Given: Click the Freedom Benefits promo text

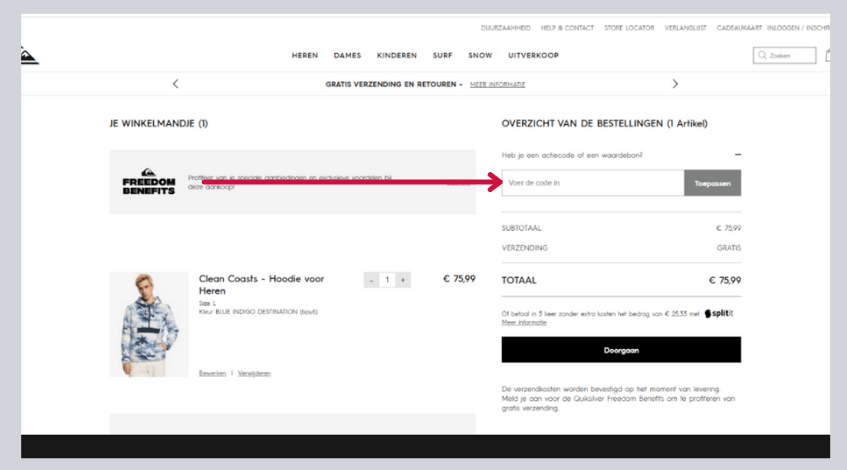Looking at the screenshot, I should tap(290, 182).
